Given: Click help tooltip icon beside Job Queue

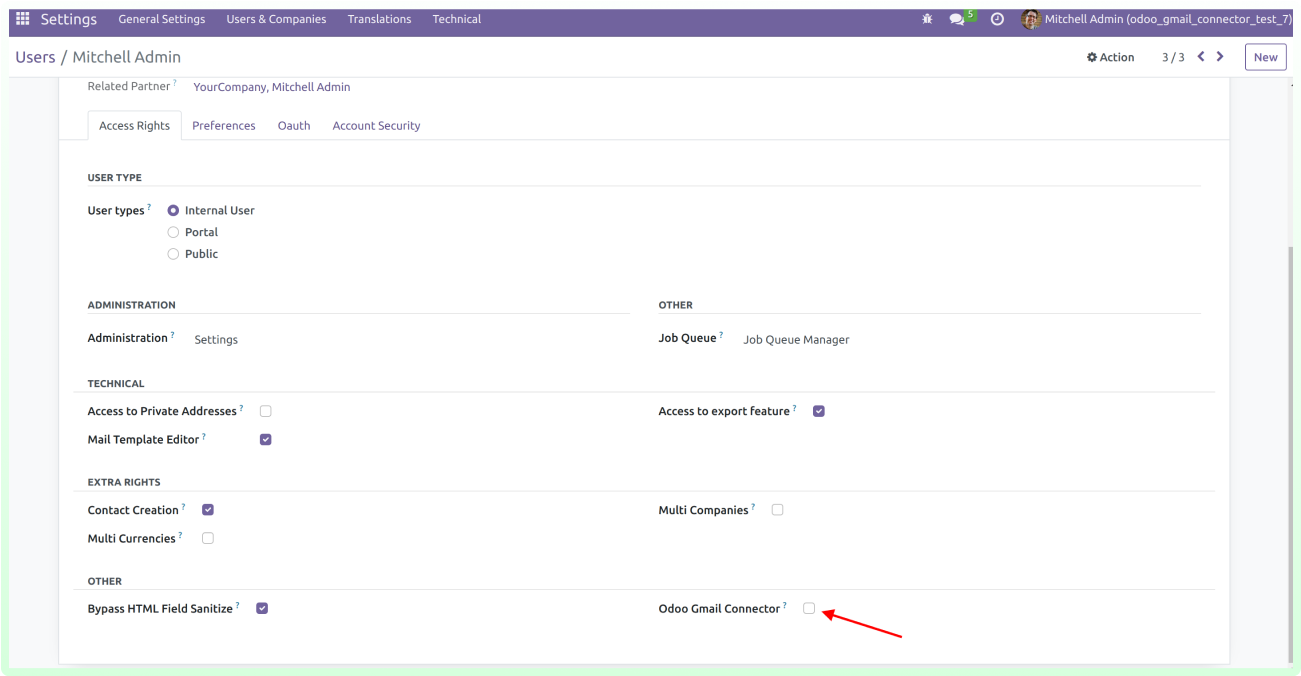Looking at the screenshot, I should point(721,335).
